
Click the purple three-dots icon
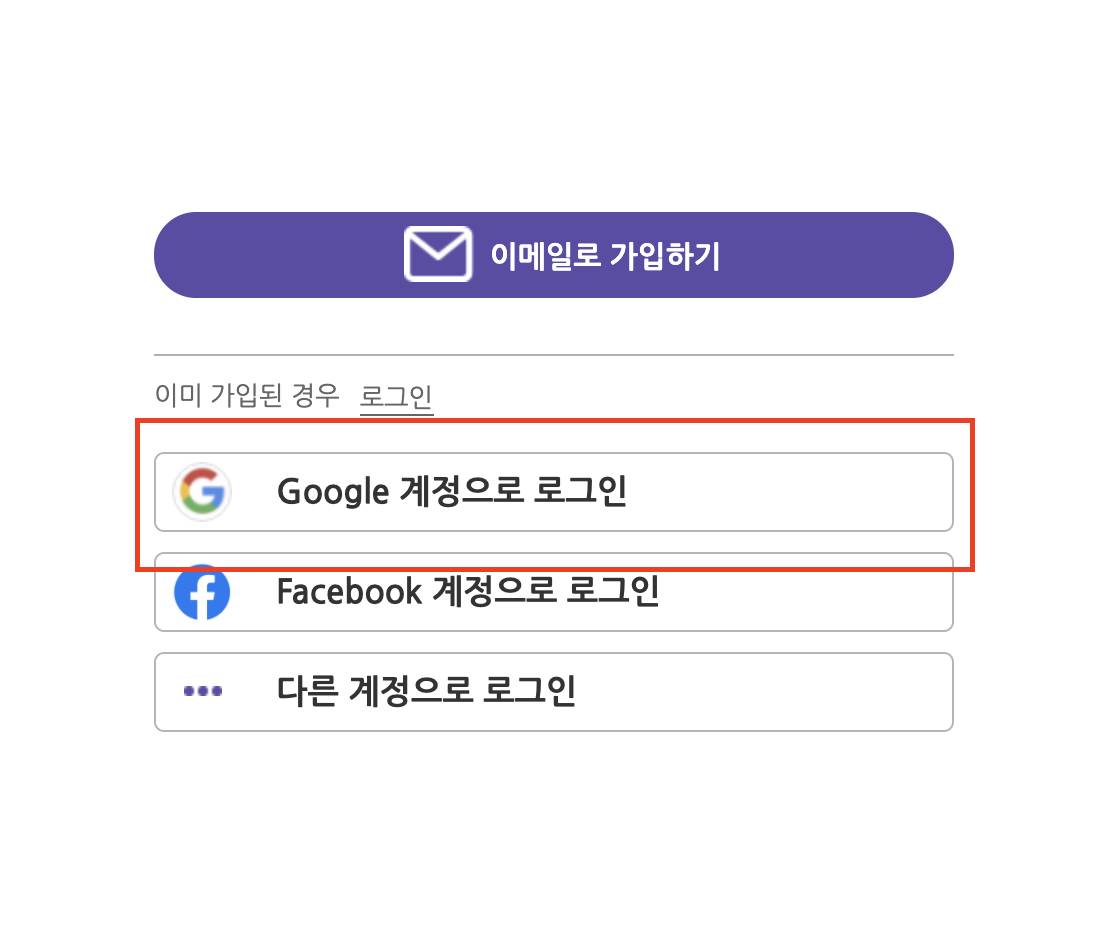(203, 691)
